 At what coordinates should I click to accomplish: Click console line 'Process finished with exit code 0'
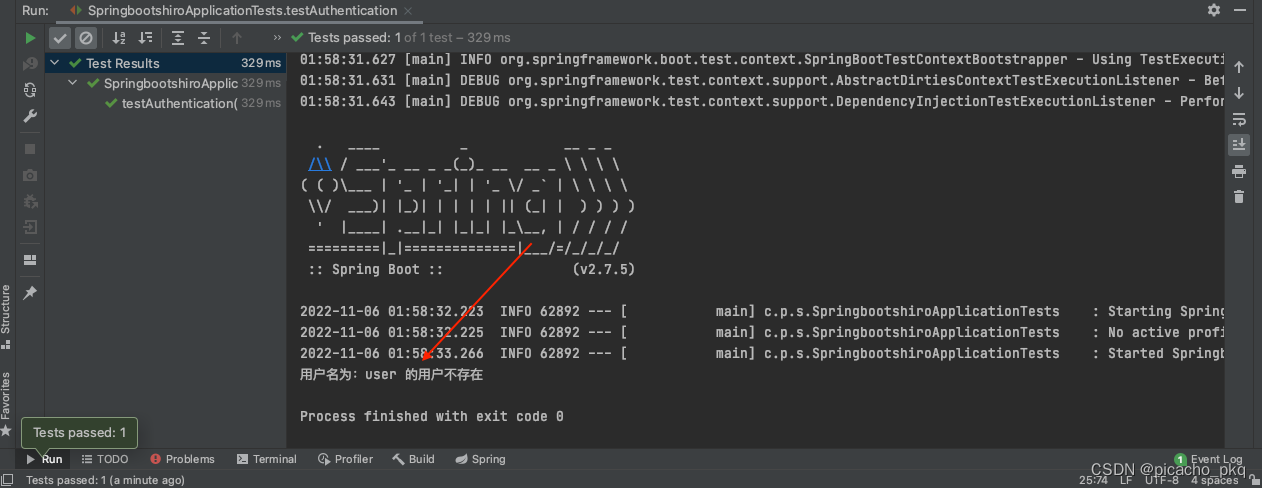[431, 416]
